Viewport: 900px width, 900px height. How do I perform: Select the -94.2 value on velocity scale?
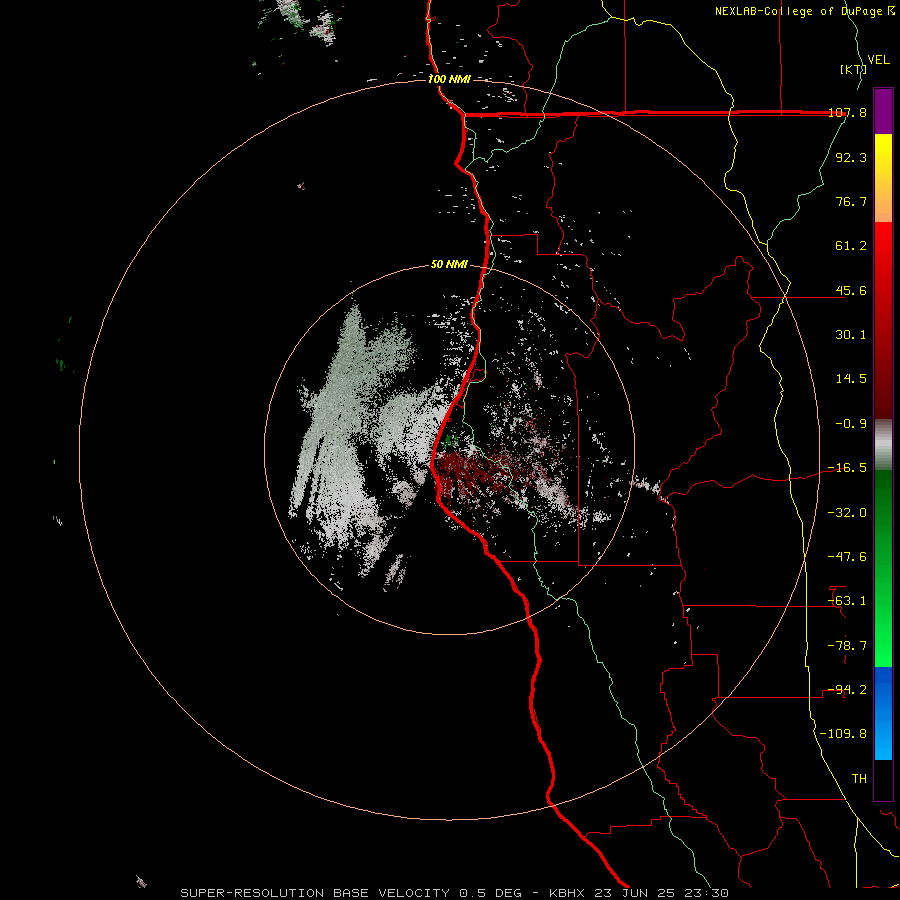point(847,690)
